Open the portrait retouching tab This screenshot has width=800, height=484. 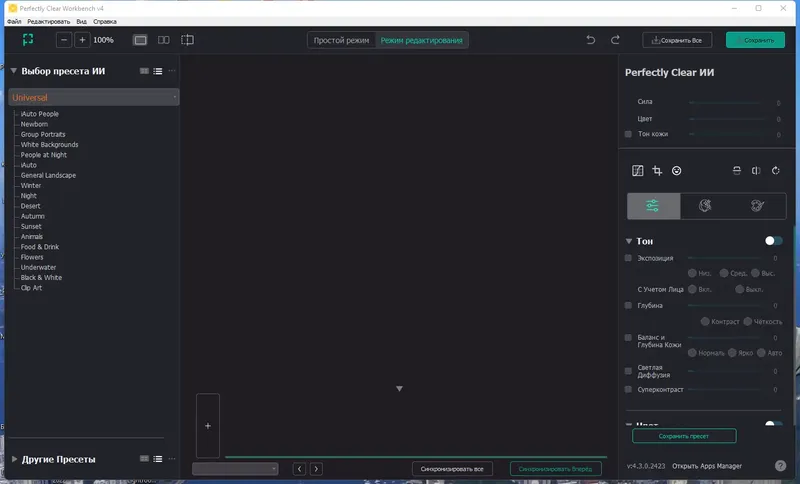click(x=705, y=206)
